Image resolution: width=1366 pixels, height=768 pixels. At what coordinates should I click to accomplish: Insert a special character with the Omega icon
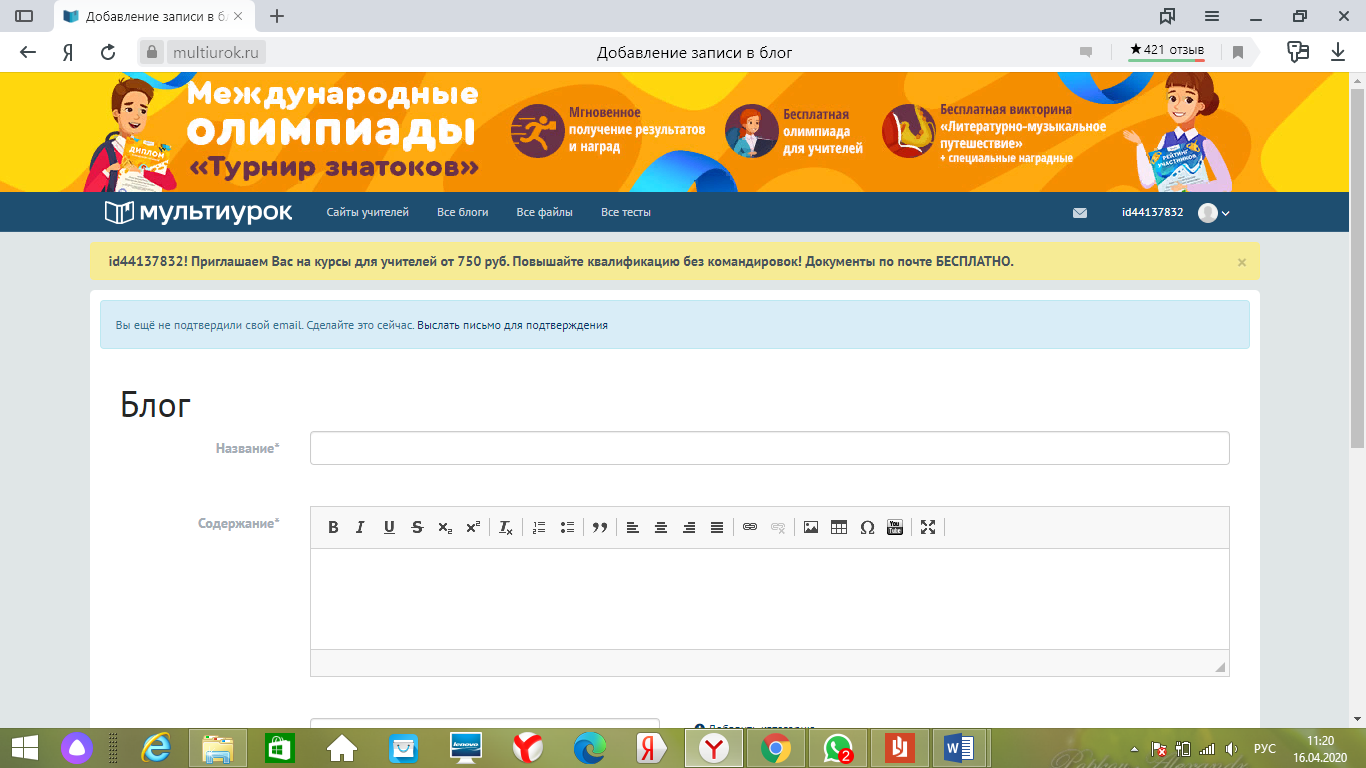[x=867, y=527]
